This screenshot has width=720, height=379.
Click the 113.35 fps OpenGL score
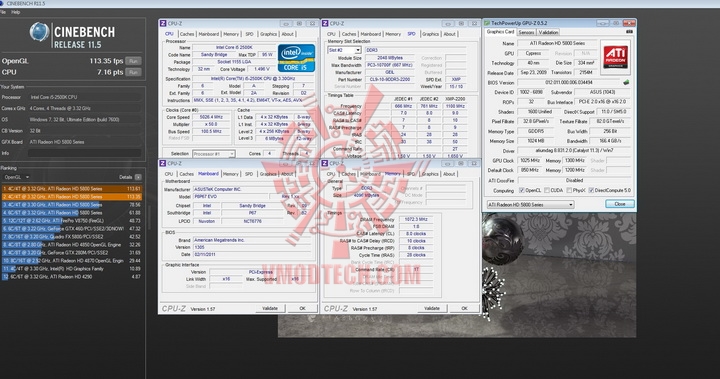[x=106, y=61]
